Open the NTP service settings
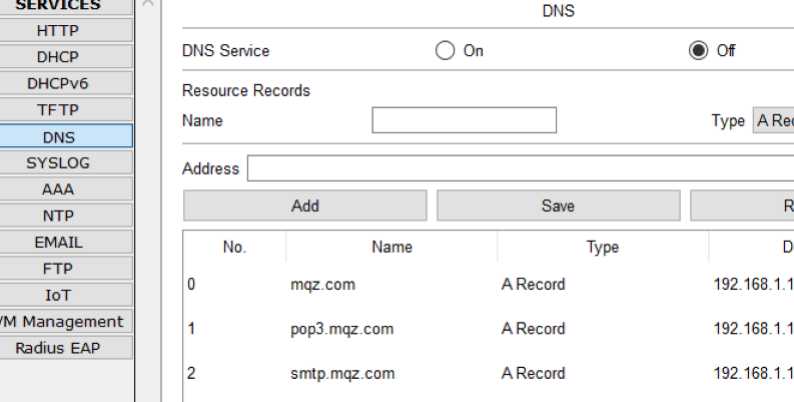This screenshot has width=794, height=402. click(58, 215)
